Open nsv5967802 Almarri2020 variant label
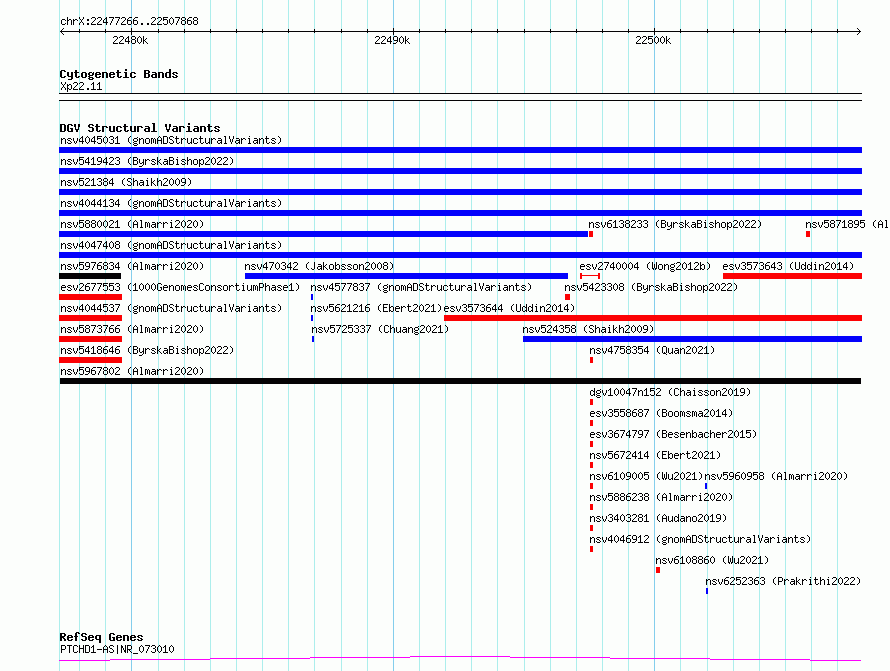890x671 pixels. (x=132, y=371)
